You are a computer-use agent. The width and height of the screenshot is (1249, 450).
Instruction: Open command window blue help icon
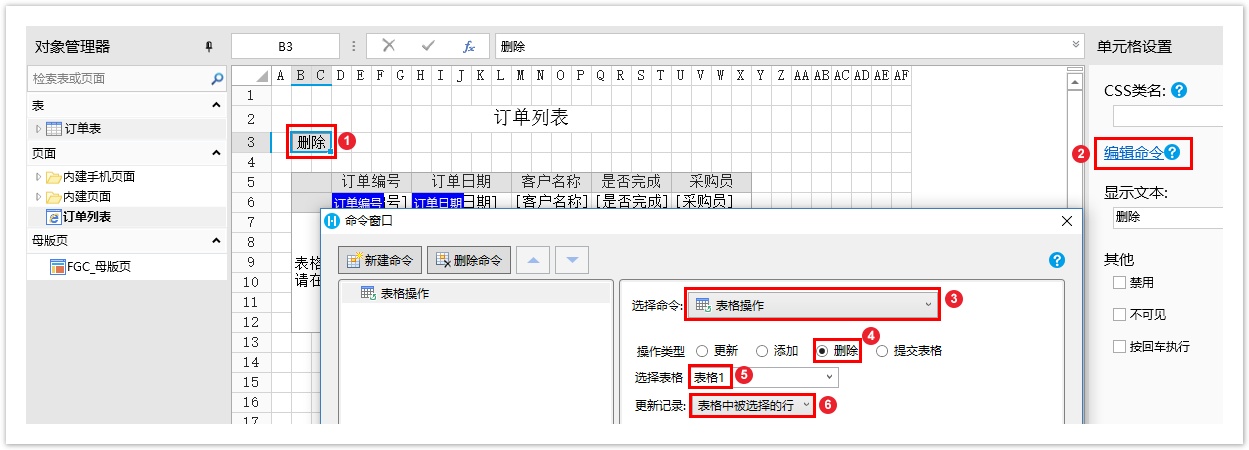[x=1057, y=260]
